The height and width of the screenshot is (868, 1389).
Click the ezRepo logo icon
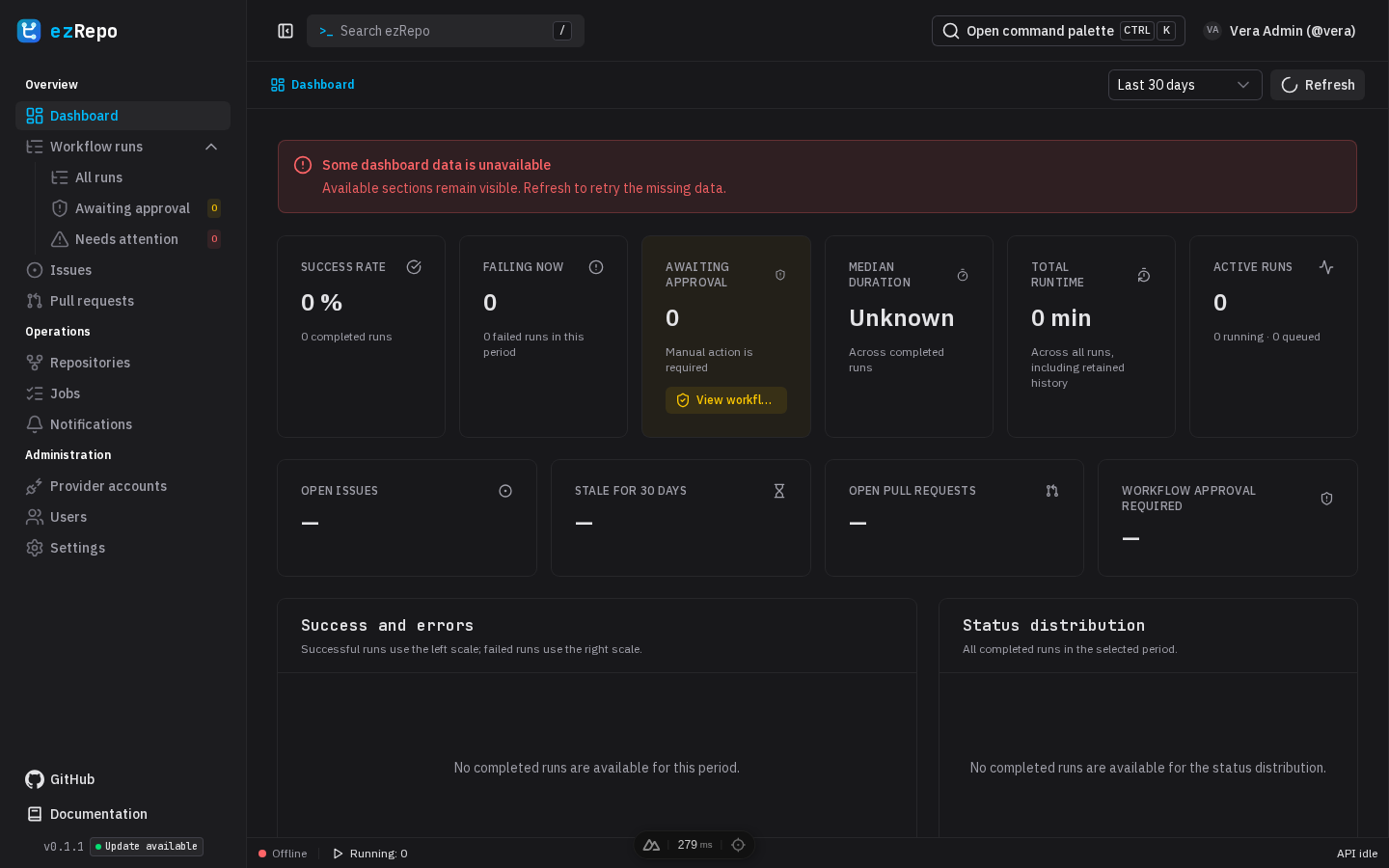pyautogui.click(x=29, y=31)
